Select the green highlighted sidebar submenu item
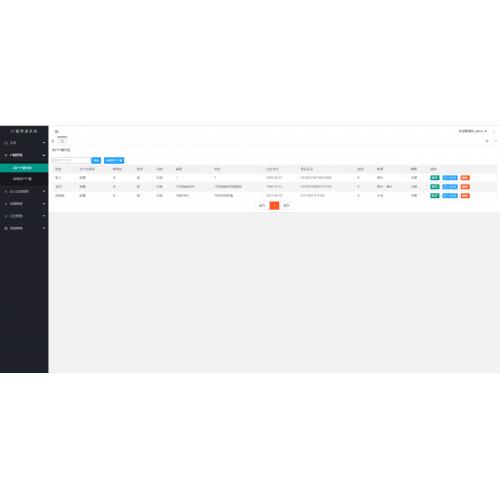The height and width of the screenshot is (500, 500). pyautogui.click(x=24, y=168)
